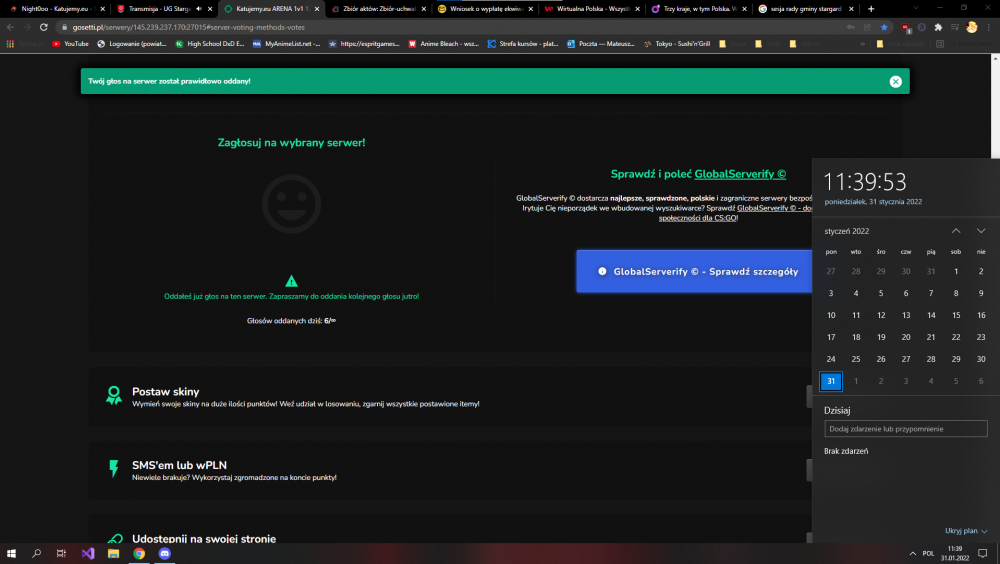Open the High School DxD bookmark
Image resolution: width=1000 pixels, height=564 pixels.
point(210,44)
